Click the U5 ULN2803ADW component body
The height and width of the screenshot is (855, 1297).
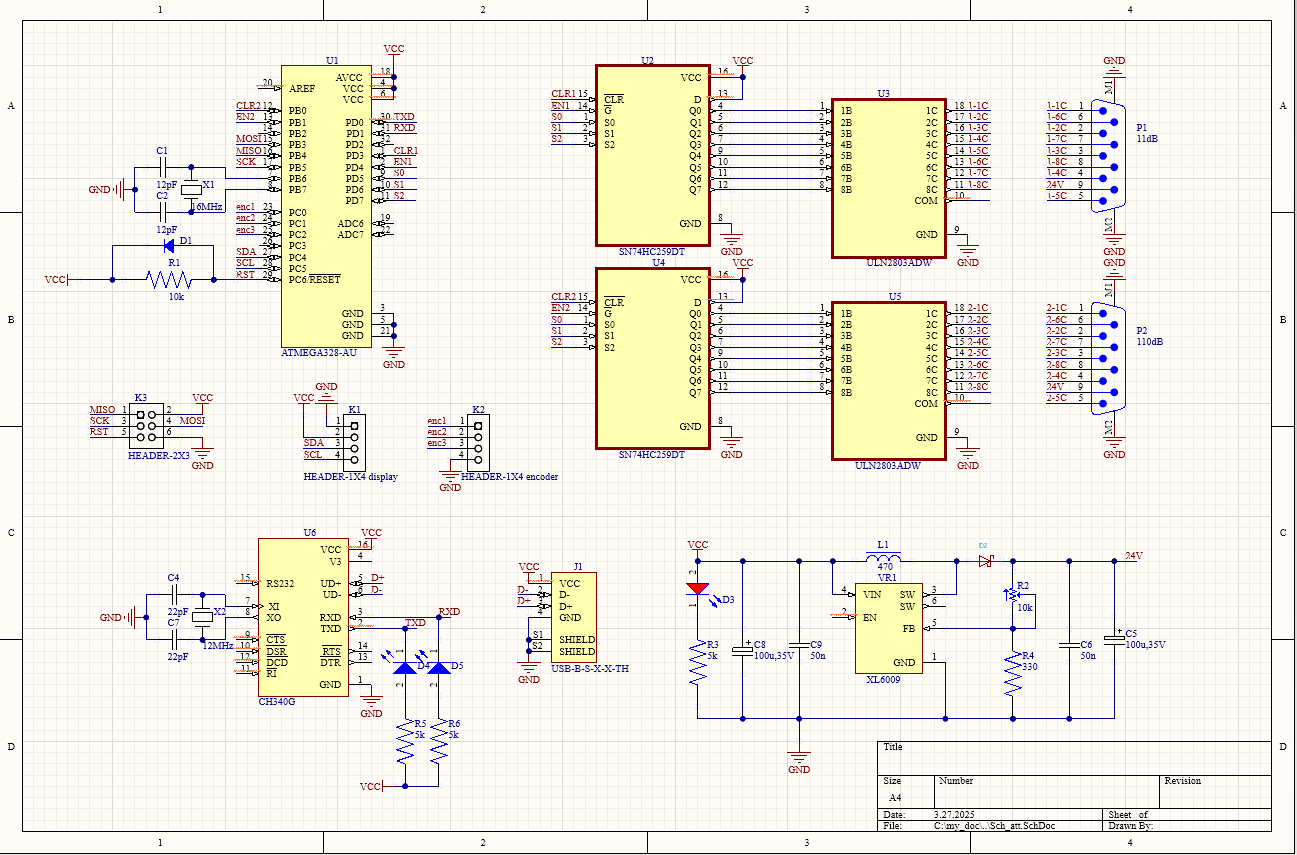889,381
